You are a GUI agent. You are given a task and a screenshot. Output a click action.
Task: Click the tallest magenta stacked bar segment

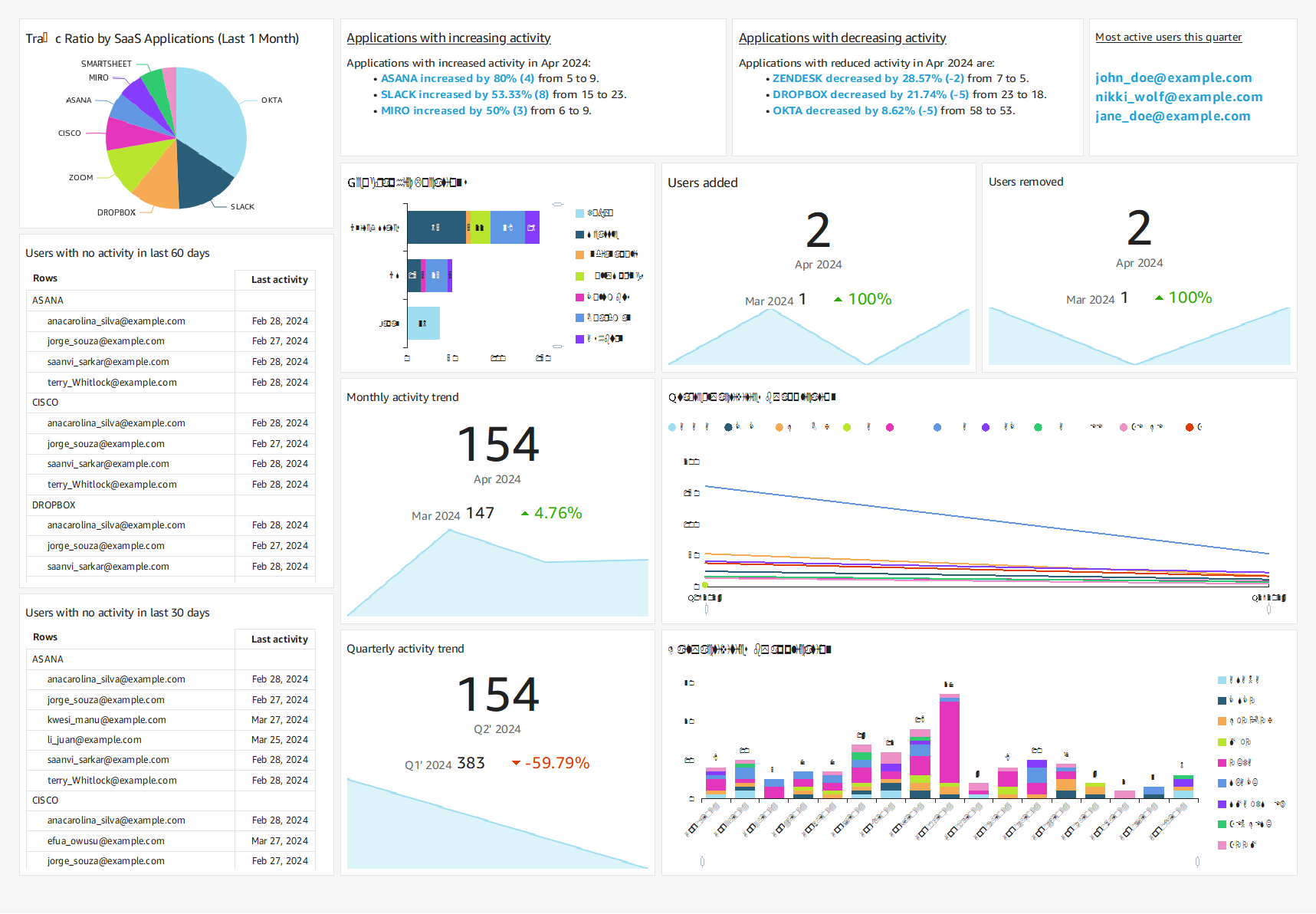950,742
